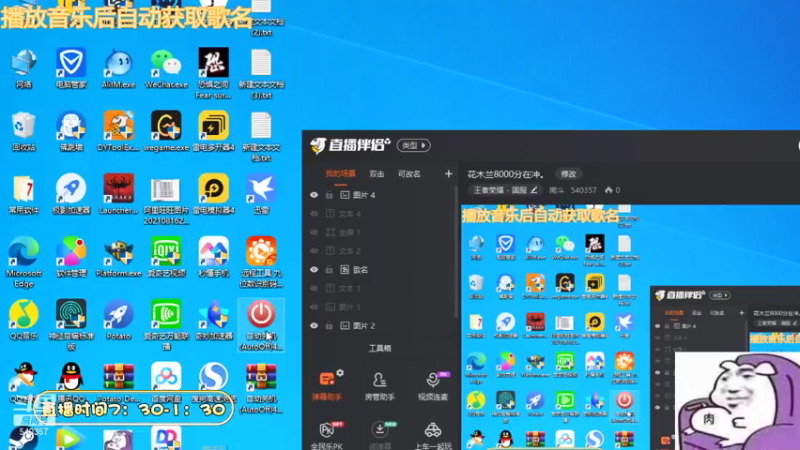The image size is (800, 450).
Task: Hide the 歌名 source layer
Action: pyautogui.click(x=314, y=269)
